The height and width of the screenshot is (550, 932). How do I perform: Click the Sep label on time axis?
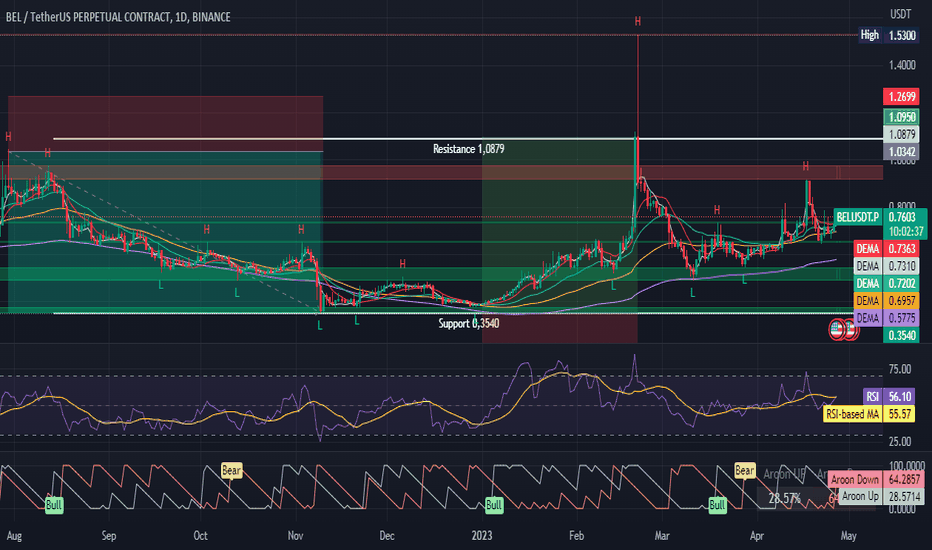pos(109,536)
